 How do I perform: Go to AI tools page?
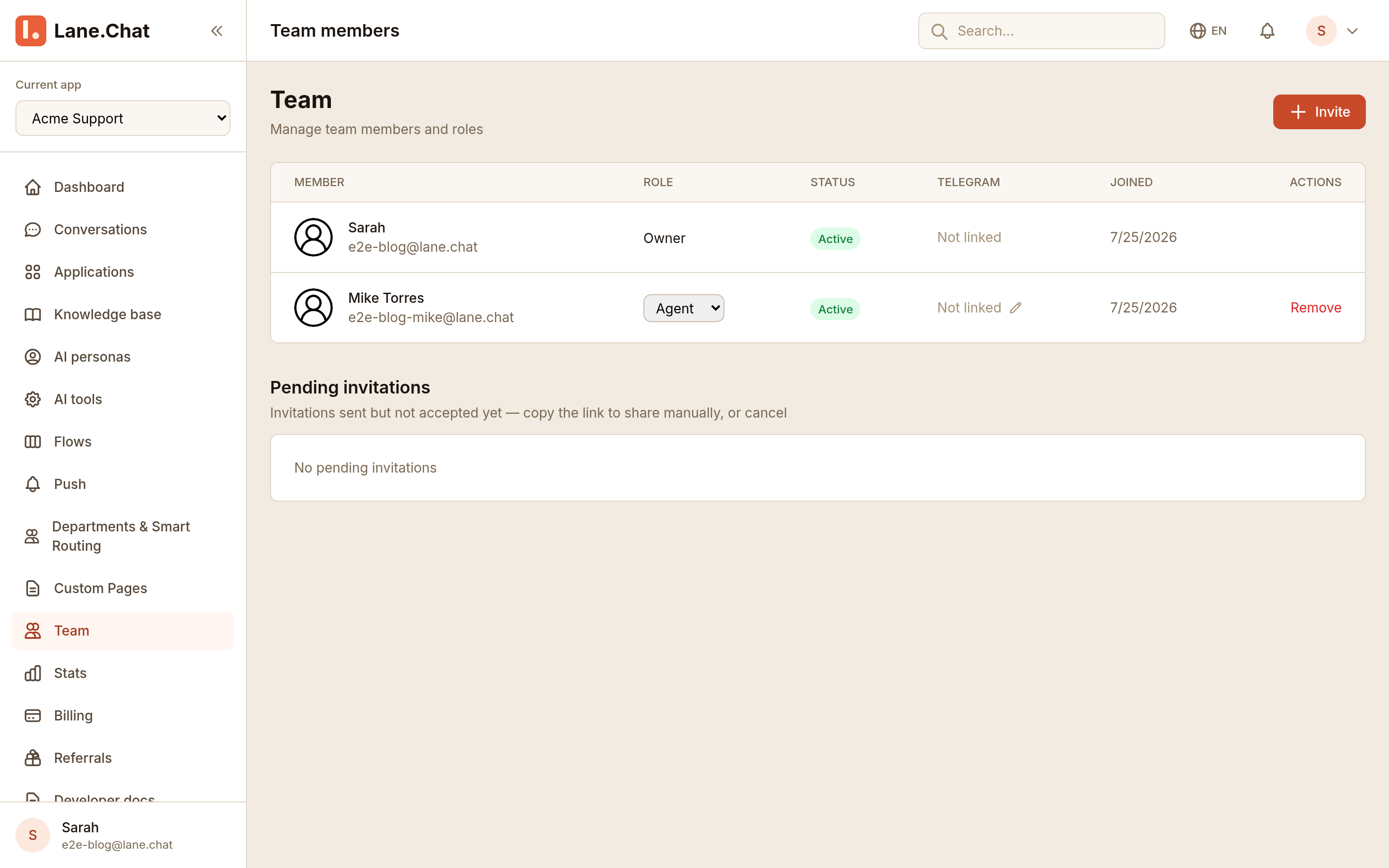coord(123,400)
